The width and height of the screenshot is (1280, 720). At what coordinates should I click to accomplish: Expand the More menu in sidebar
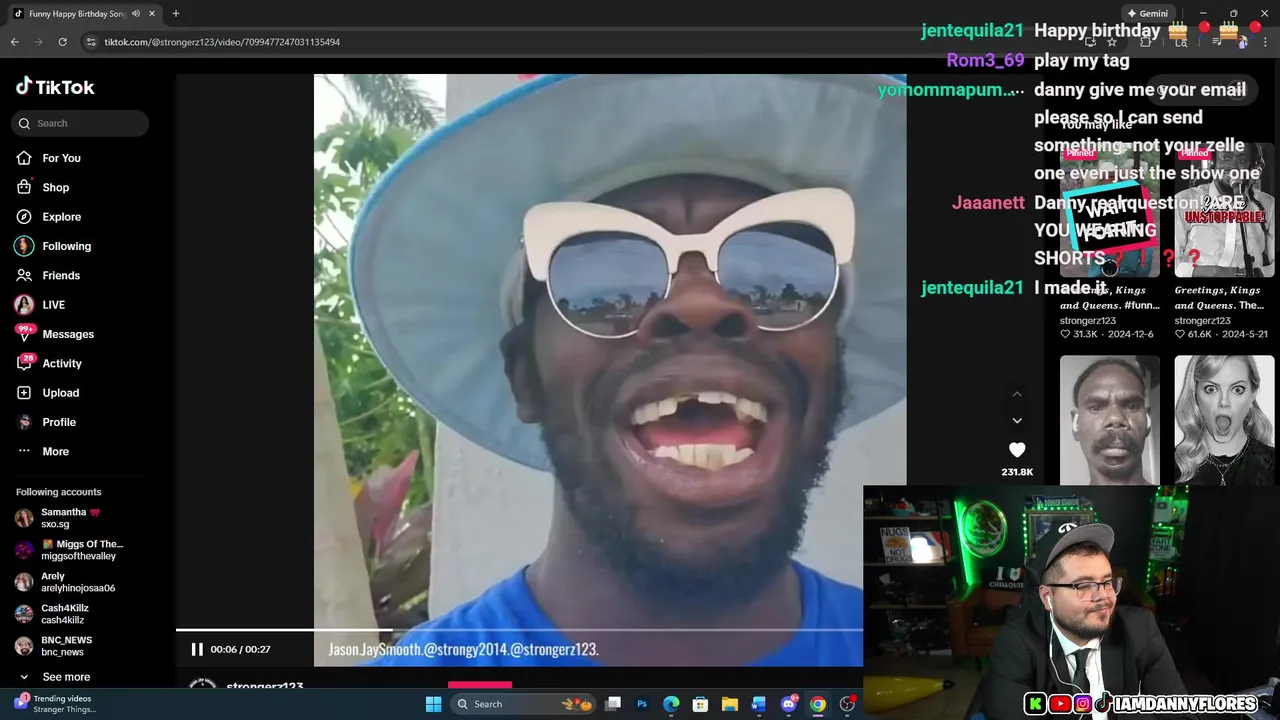(55, 451)
